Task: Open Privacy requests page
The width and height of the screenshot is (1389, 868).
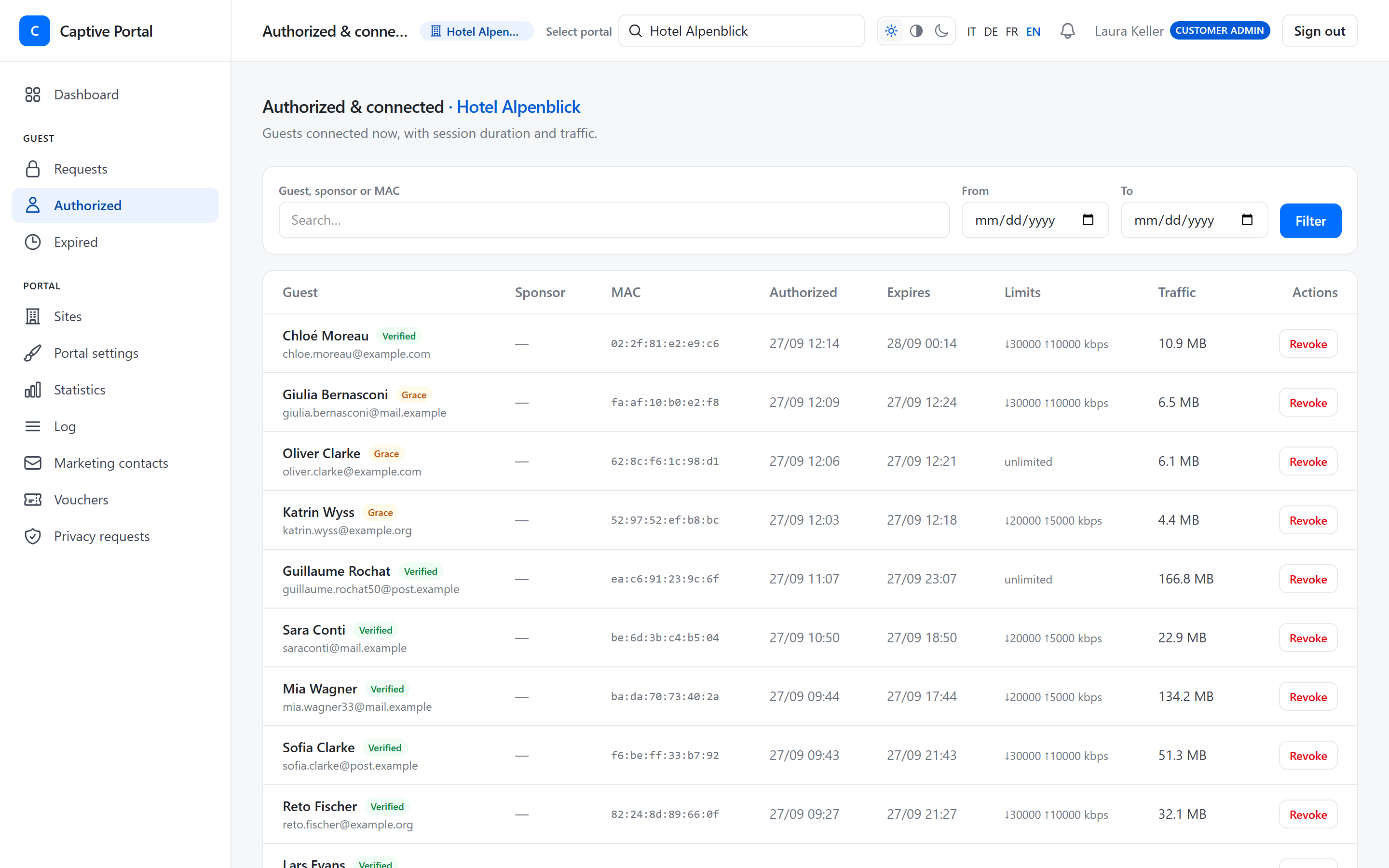Action: 115,536
